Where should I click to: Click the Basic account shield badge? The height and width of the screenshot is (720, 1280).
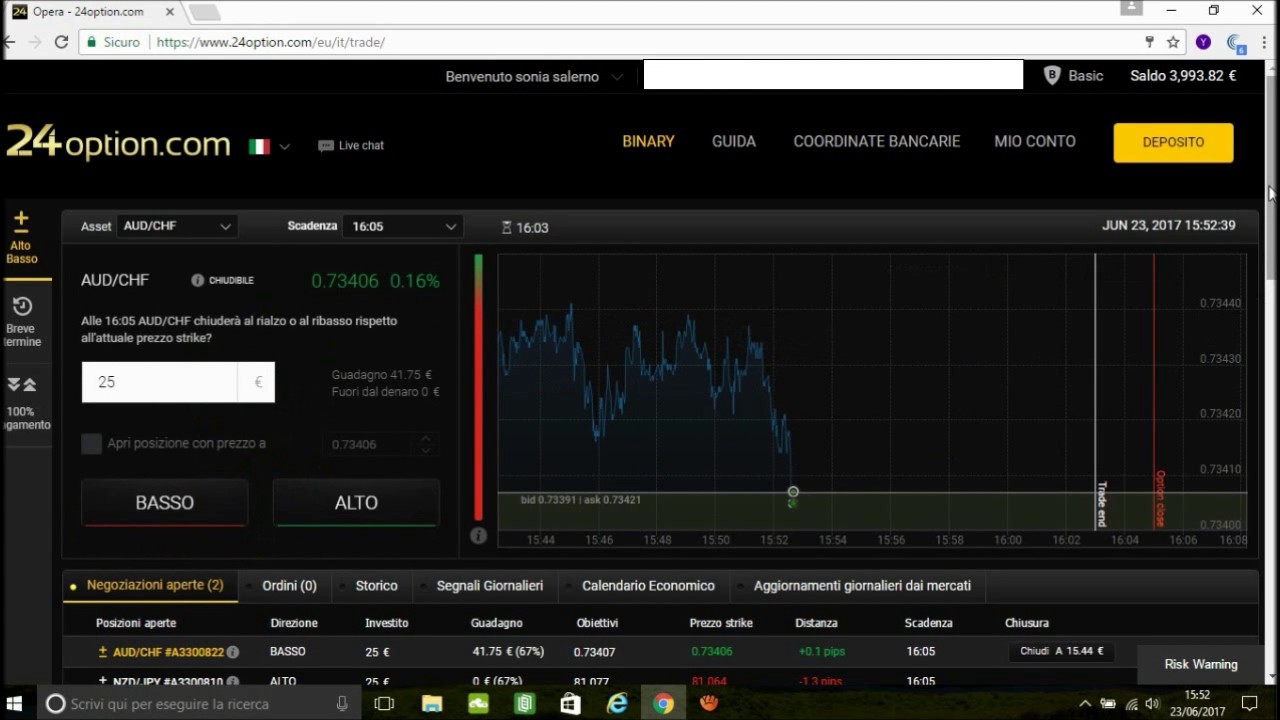point(1052,76)
